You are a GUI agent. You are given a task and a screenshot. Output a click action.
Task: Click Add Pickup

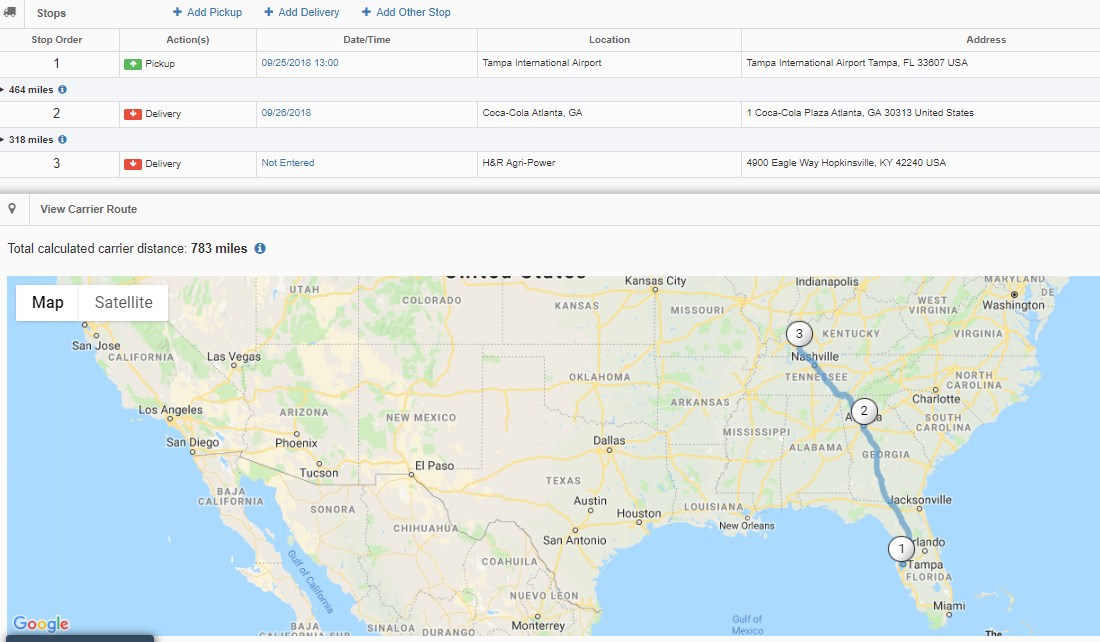pyautogui.click(x=207, y=12)
